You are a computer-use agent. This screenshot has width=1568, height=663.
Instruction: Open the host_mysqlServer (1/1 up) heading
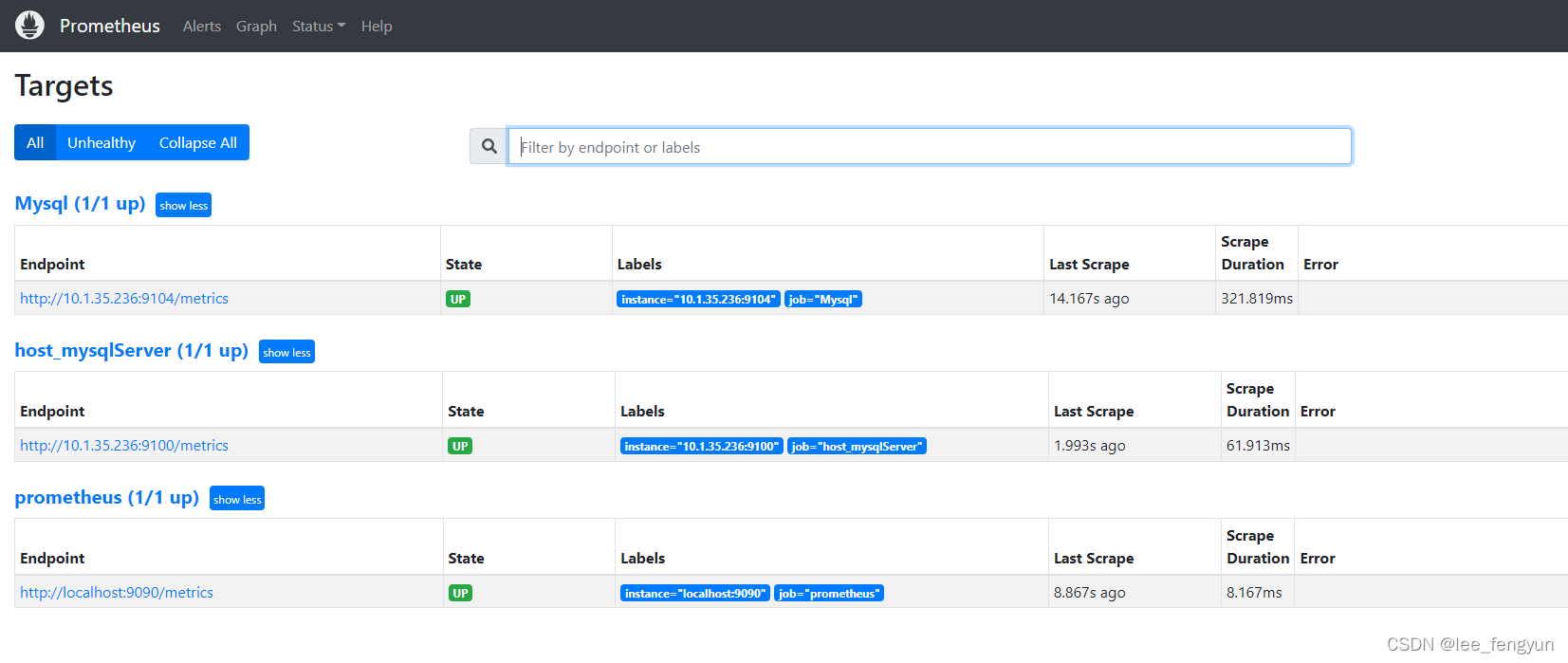[131, 350]
